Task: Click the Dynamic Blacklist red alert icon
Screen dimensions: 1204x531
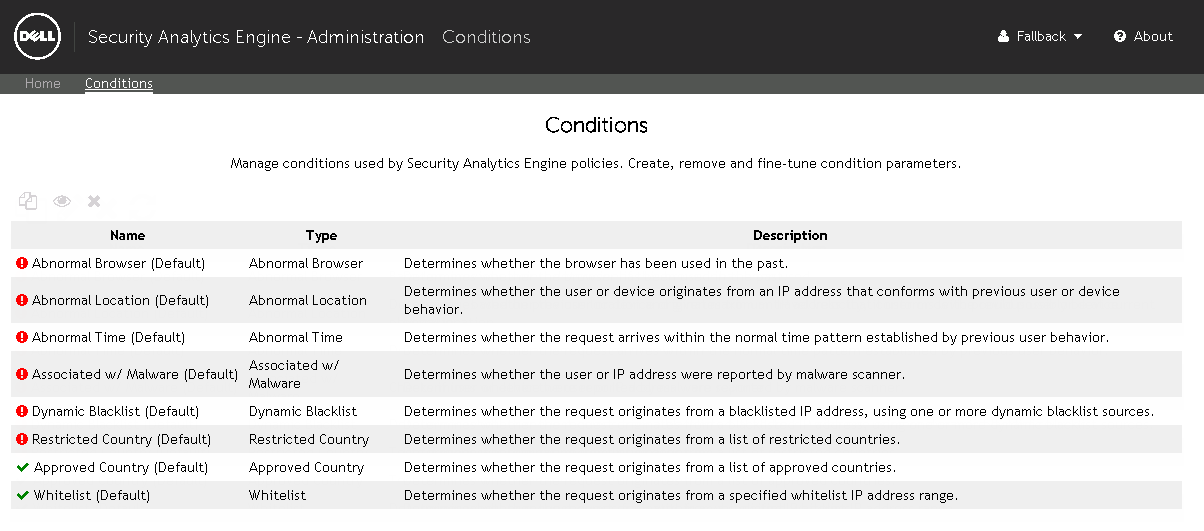Action: [x=22, y=411]
